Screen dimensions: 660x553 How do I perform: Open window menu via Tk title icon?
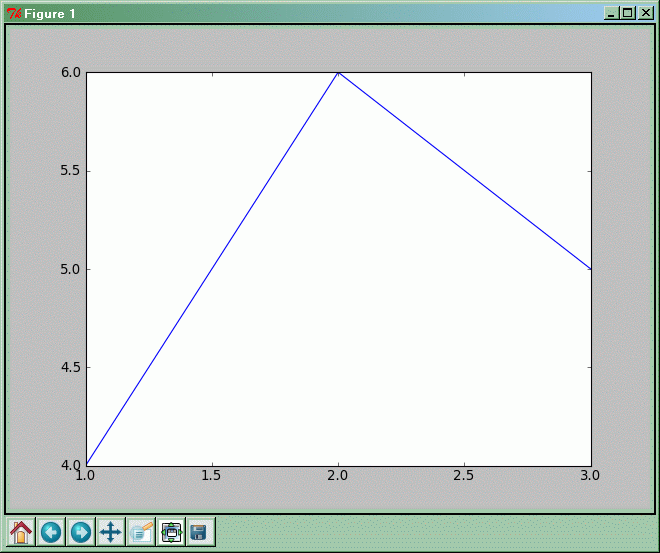pos(13,13)
